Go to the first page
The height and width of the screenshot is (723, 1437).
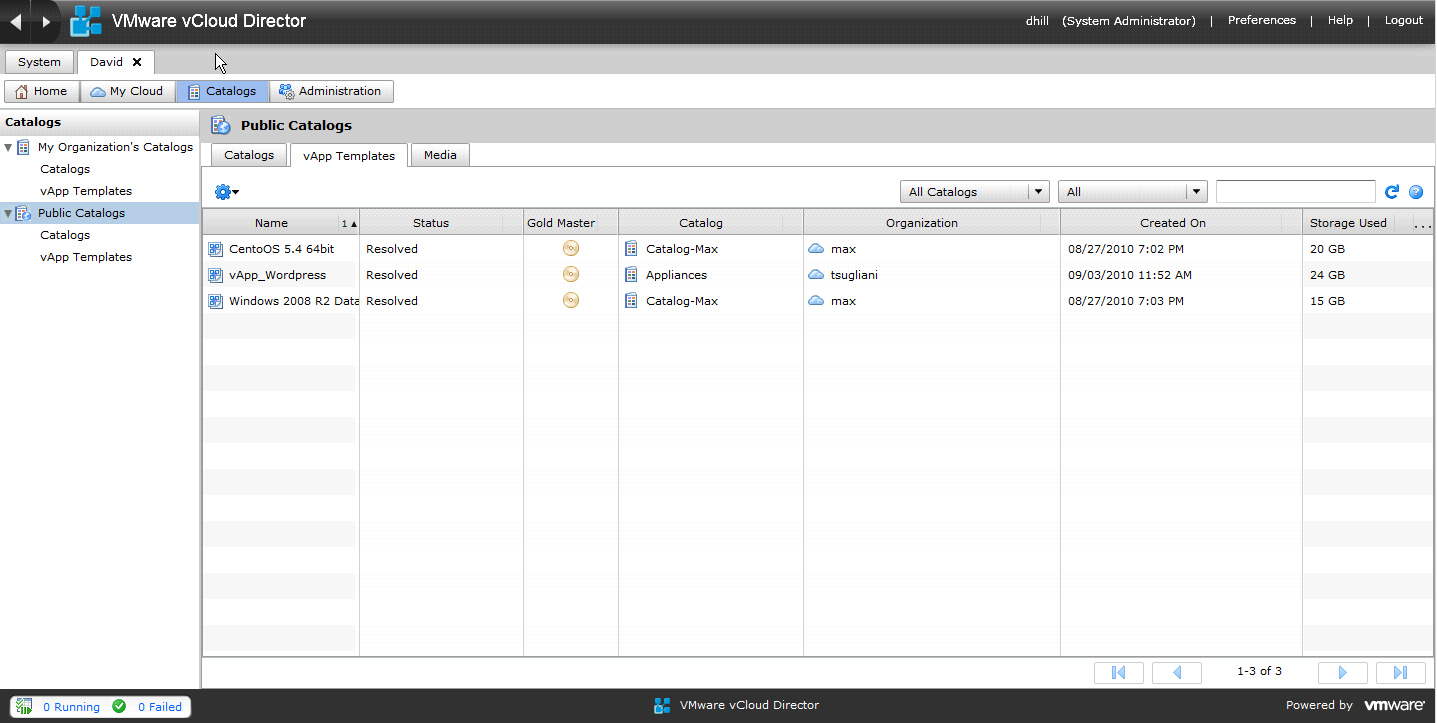point(1119,672)
